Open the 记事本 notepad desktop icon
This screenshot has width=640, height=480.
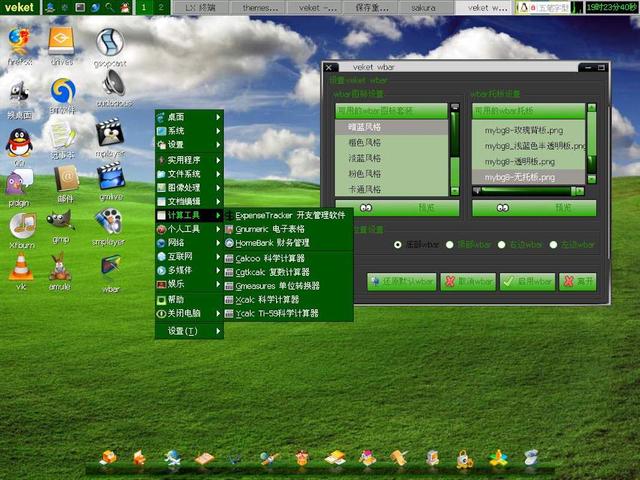[62, 136]
